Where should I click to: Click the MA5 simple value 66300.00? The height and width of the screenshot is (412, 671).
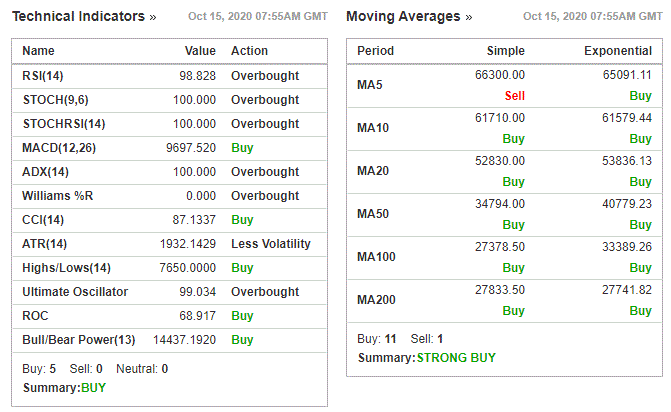click(500, 75)
